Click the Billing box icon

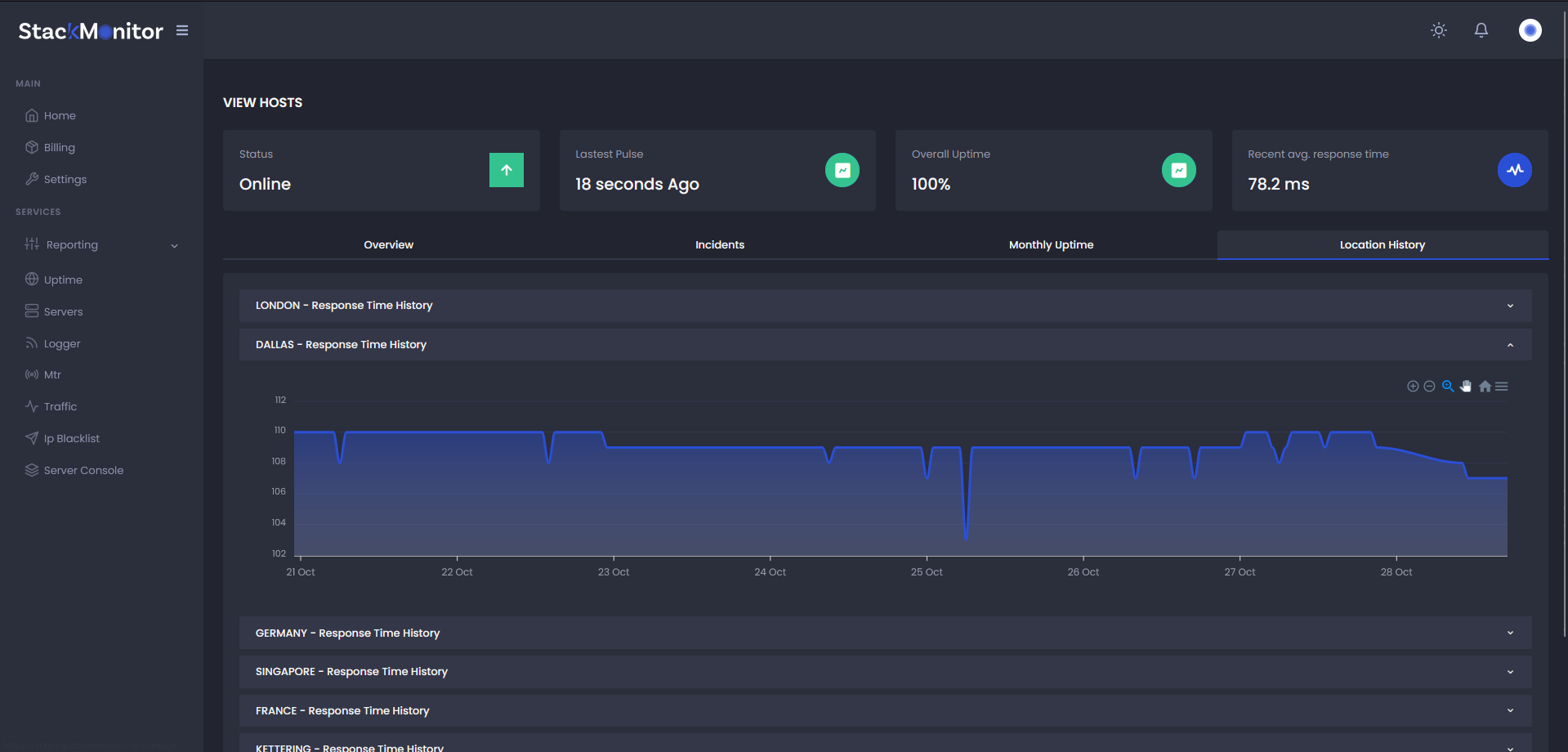pyautogui.click(x=32, y=147)
